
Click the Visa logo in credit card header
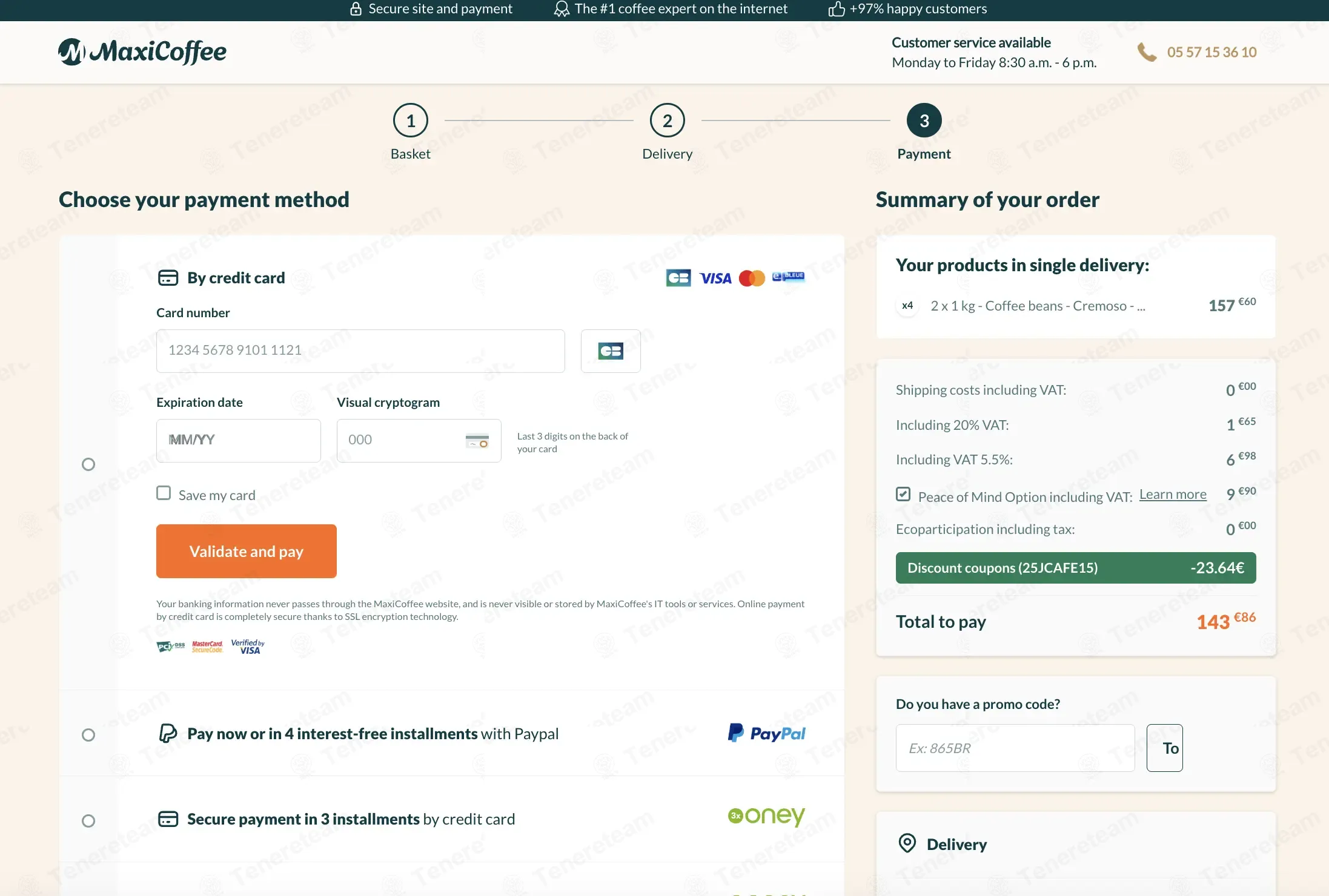(x=715, y=278)
